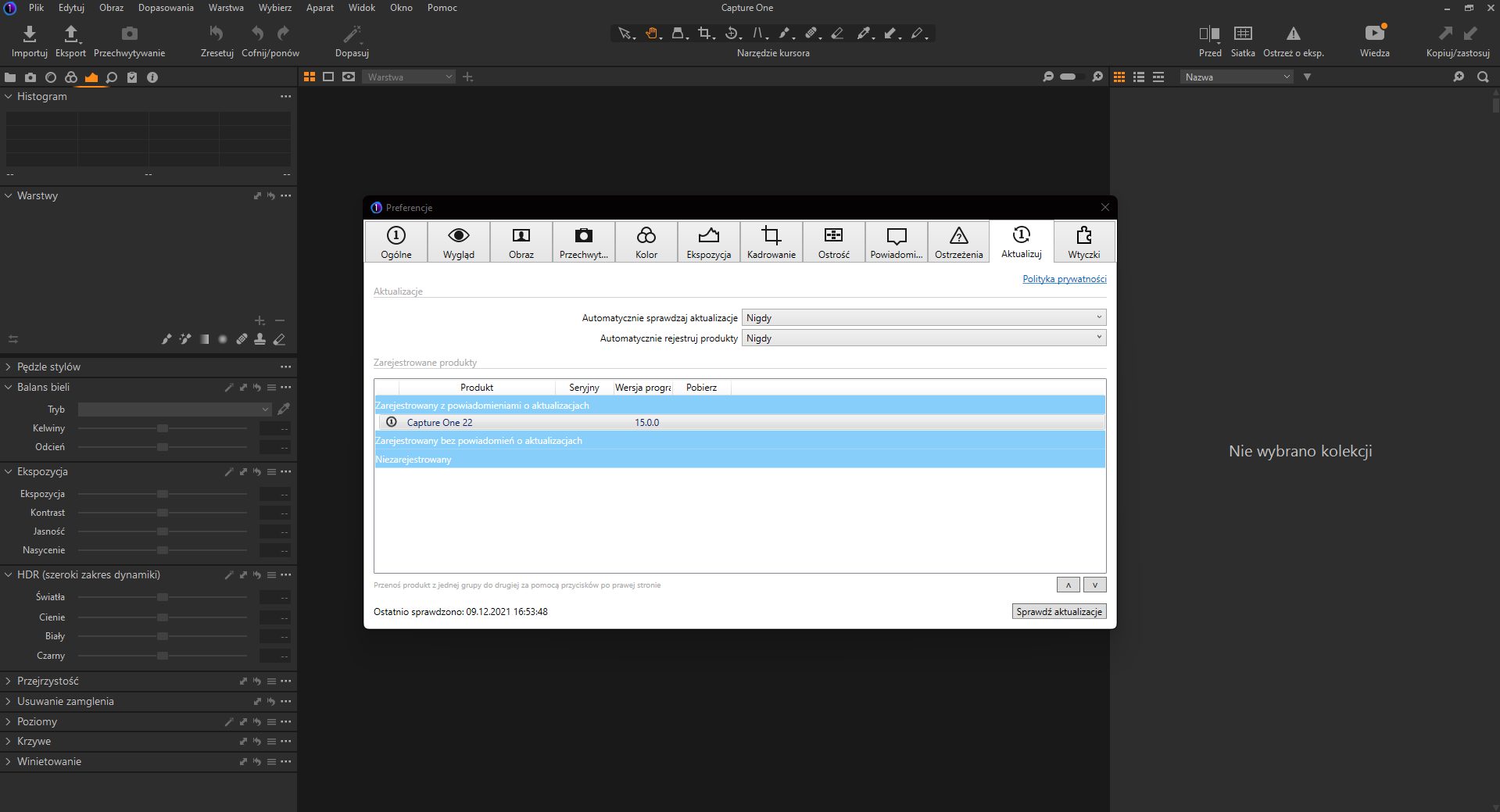Screen dimensions: 1500x812
Task: Move product down with the arrow button
Action: [1095, 585]
